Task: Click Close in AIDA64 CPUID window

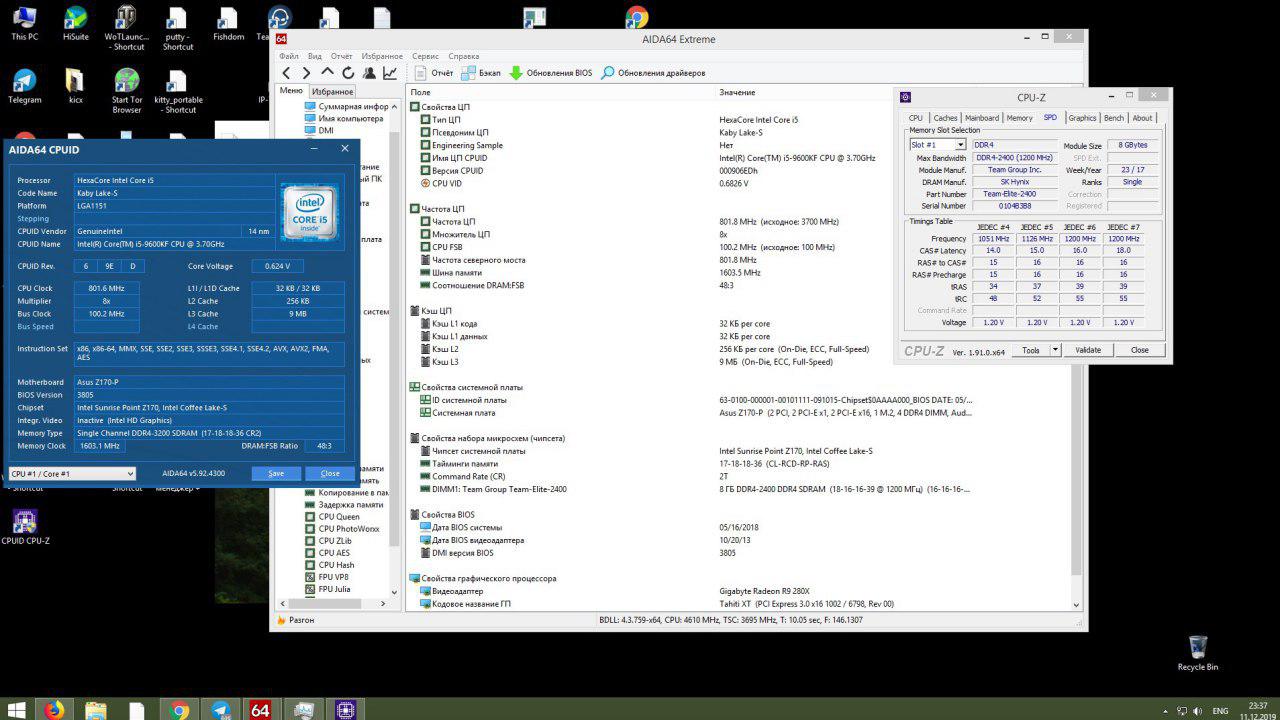Action: point(330,474)
